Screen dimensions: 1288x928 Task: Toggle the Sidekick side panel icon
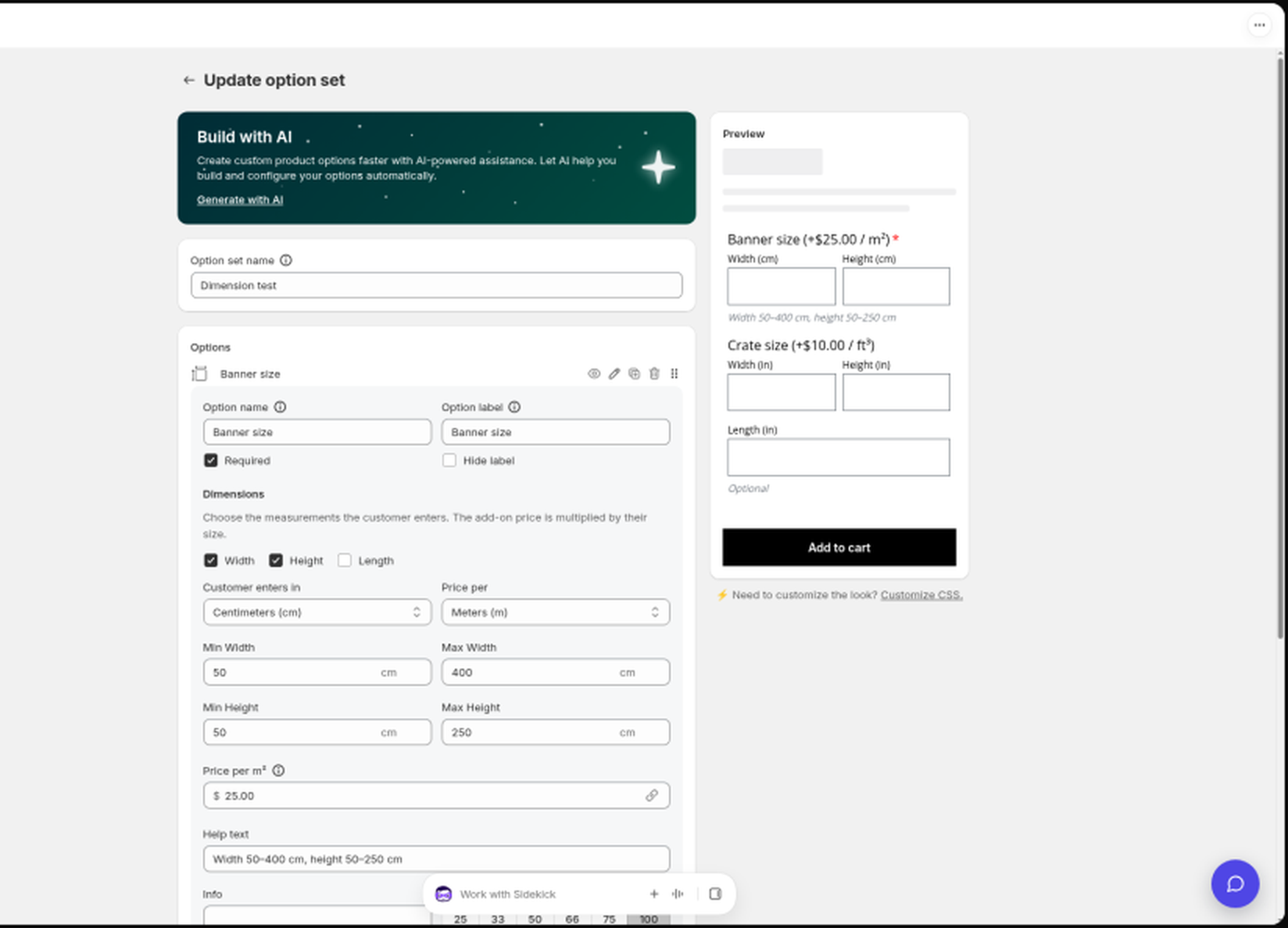click(715, 894)
